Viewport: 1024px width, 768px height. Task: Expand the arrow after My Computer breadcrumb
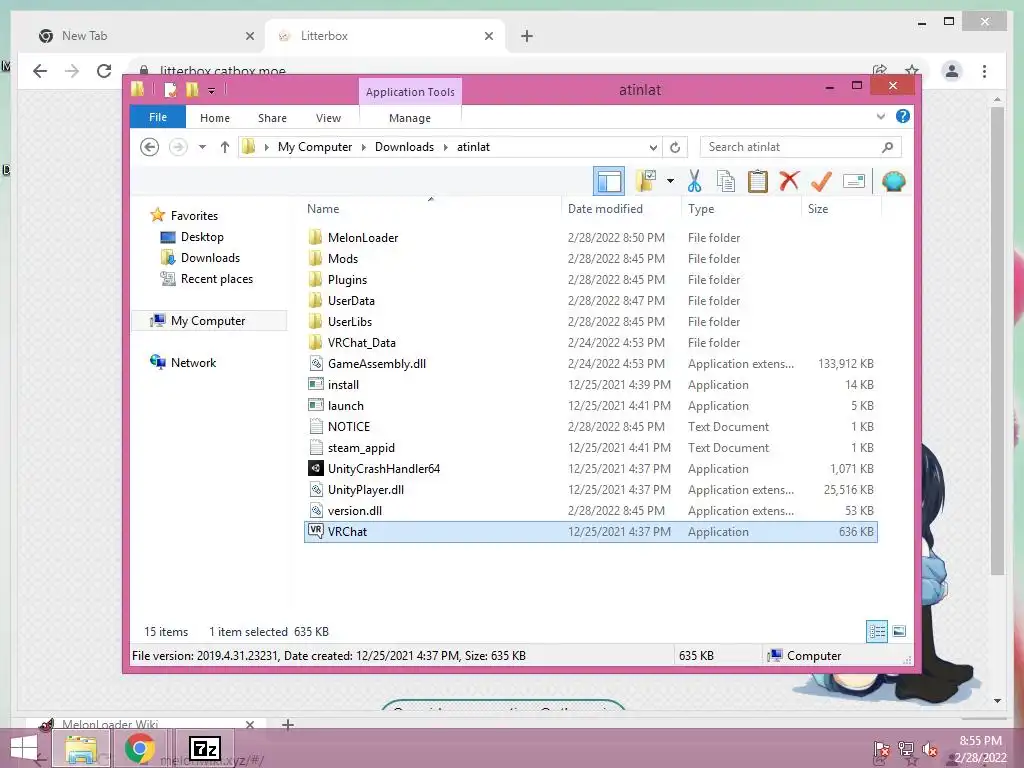(364, 147)
